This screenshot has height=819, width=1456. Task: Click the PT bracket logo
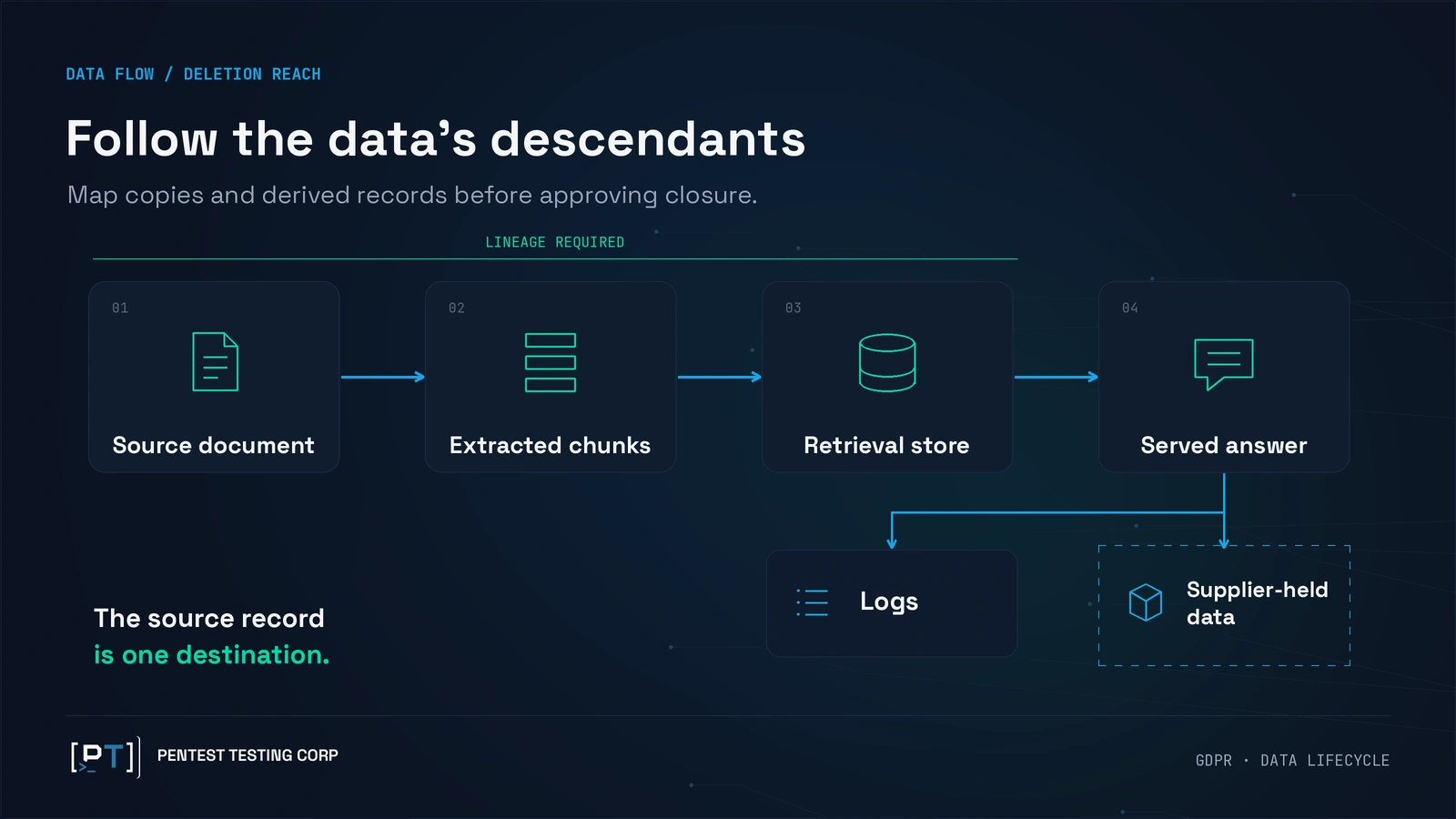coord(106,756)
